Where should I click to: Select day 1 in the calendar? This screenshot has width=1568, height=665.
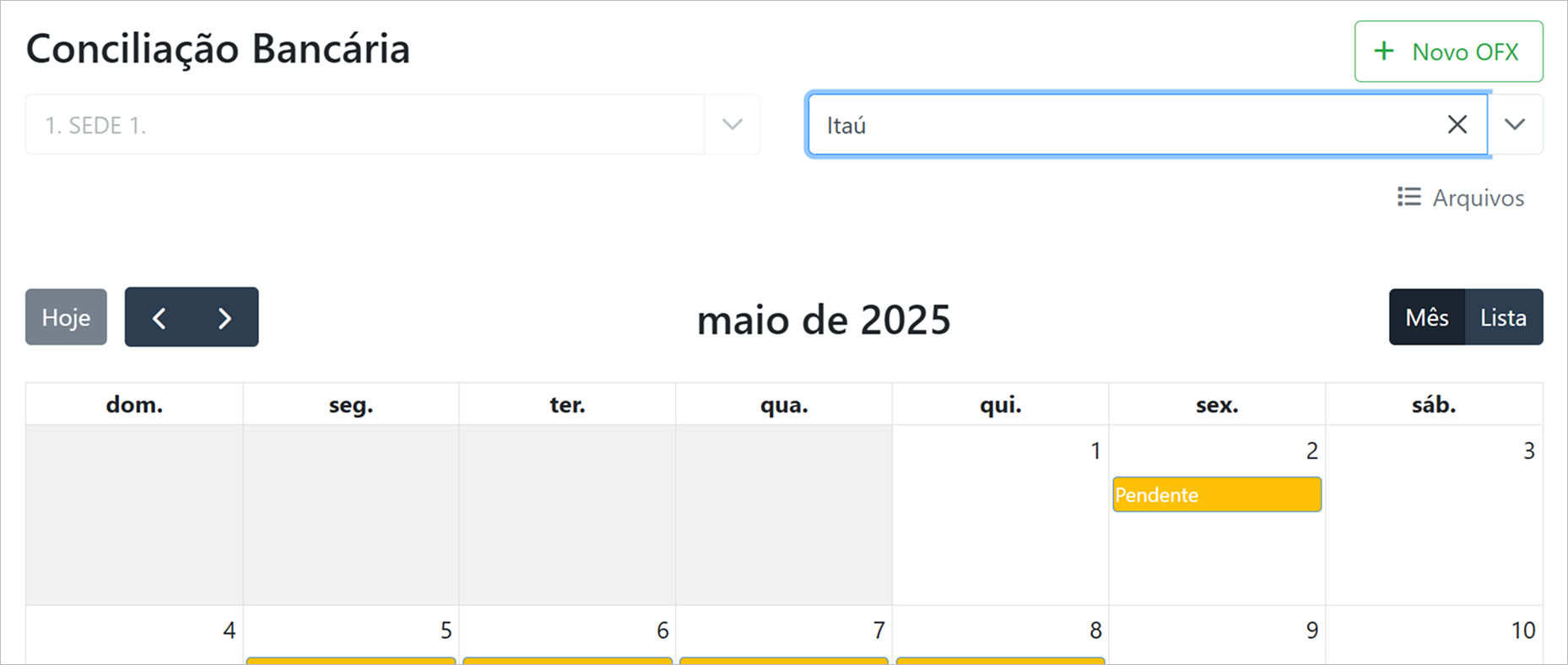1095,451
